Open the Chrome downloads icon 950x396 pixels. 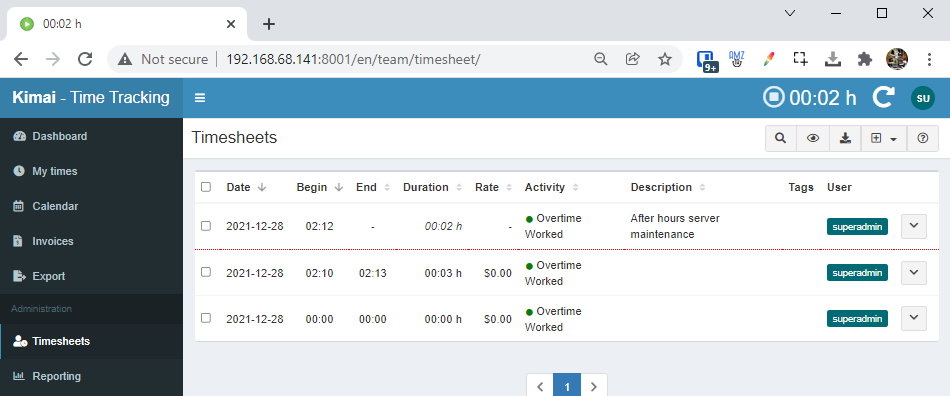point(833,59)
